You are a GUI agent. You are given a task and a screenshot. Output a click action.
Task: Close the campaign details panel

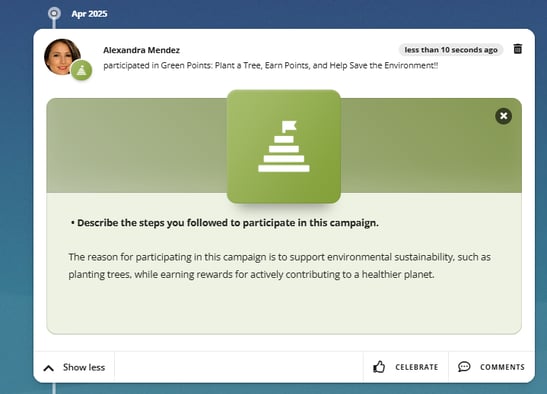tap(503, 116)
